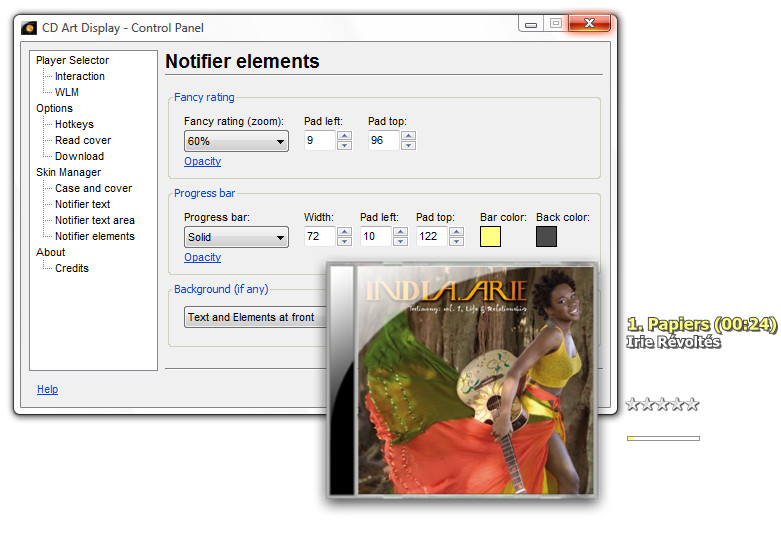Image resolution: width=781 pixels, height=543 pixels.
Task: Select Case and cover in the tree
Action: (x=93, y=188)
